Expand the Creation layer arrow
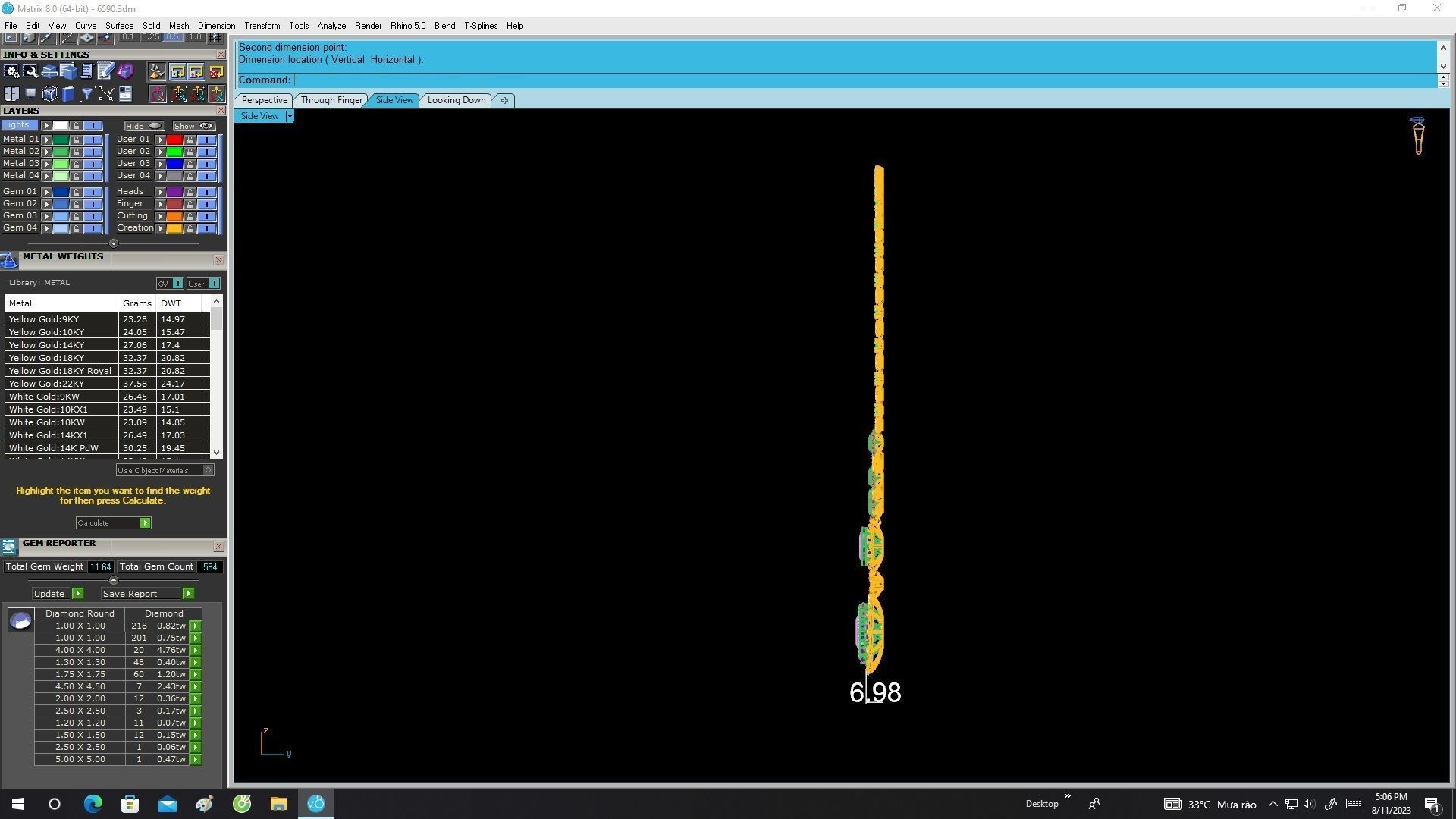Screen dimensions: 1456x819 [x=160, y=228]
